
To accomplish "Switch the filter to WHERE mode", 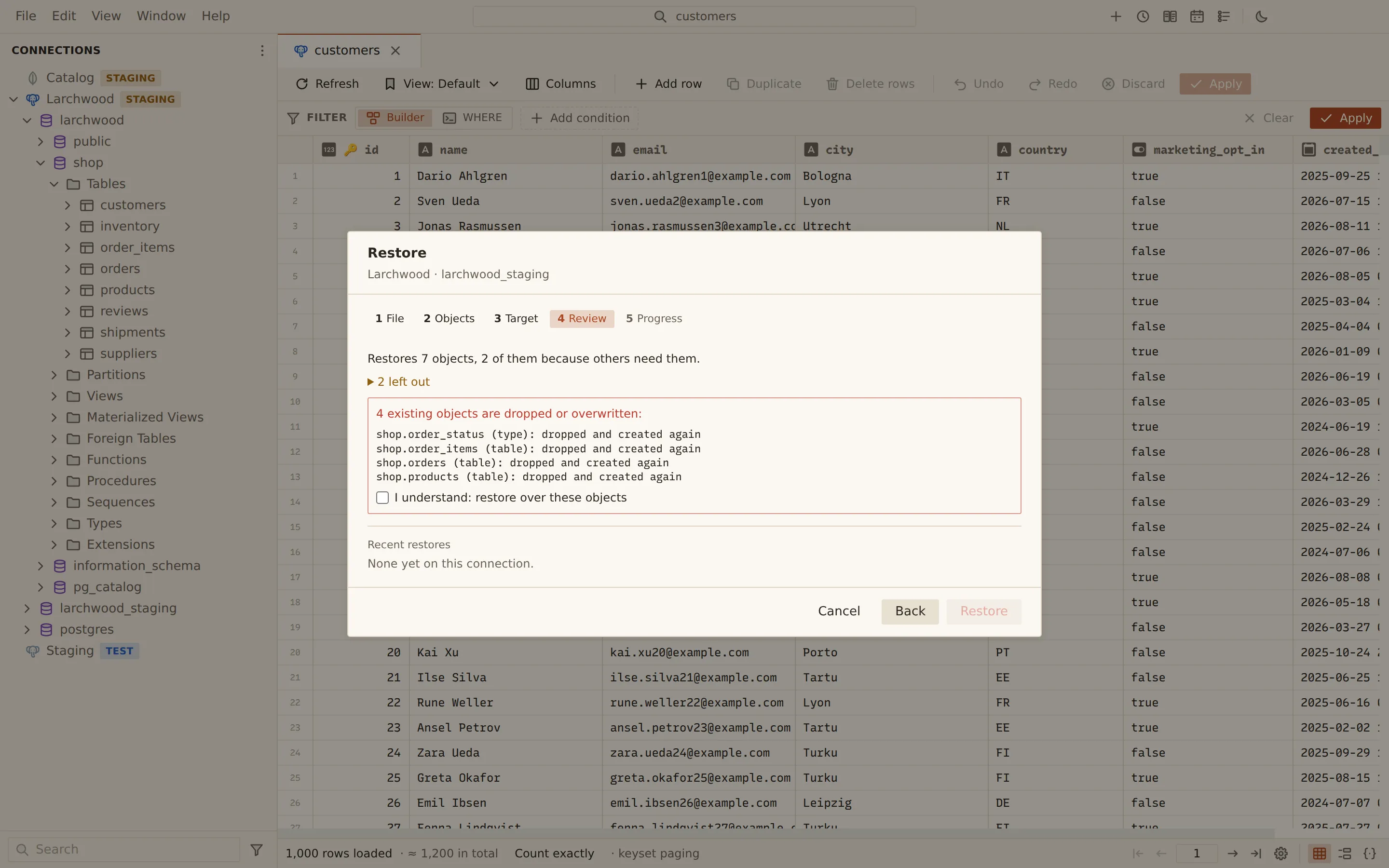I will [x=472, y=118].
